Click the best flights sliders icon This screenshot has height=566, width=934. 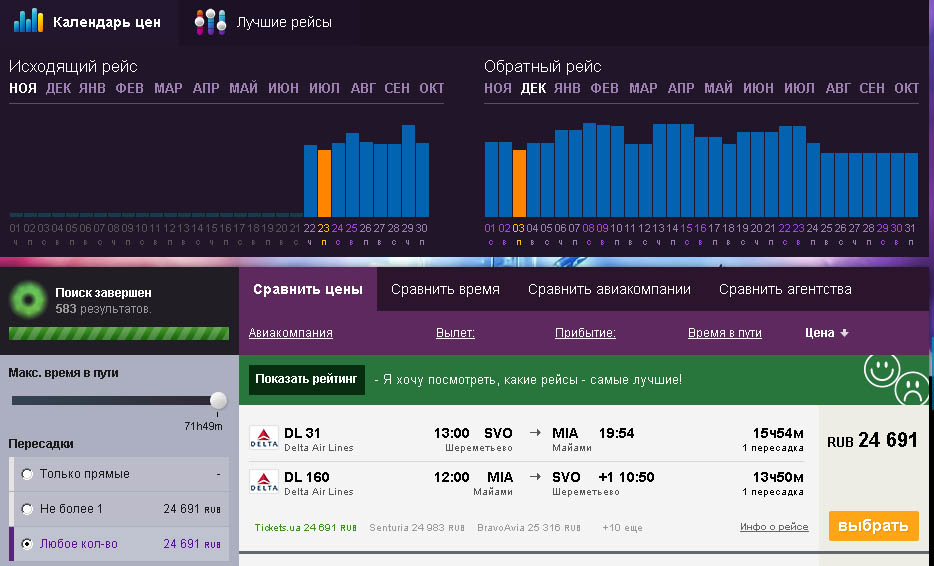coord(210,22)
